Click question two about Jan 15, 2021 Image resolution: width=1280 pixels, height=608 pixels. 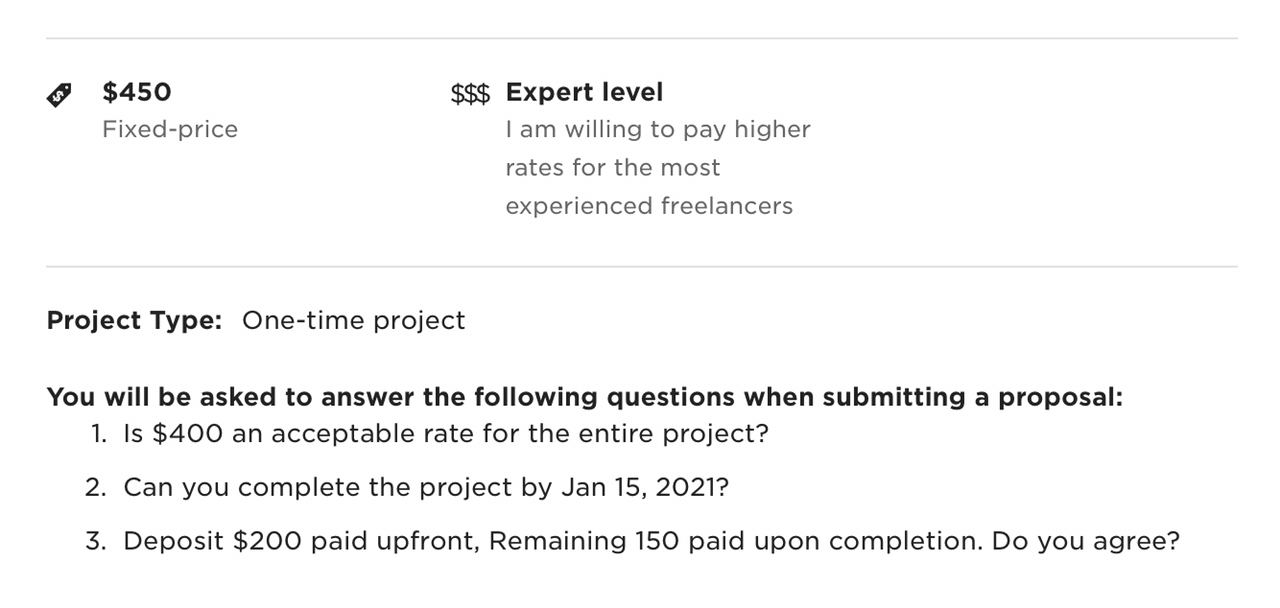point(426,488)
